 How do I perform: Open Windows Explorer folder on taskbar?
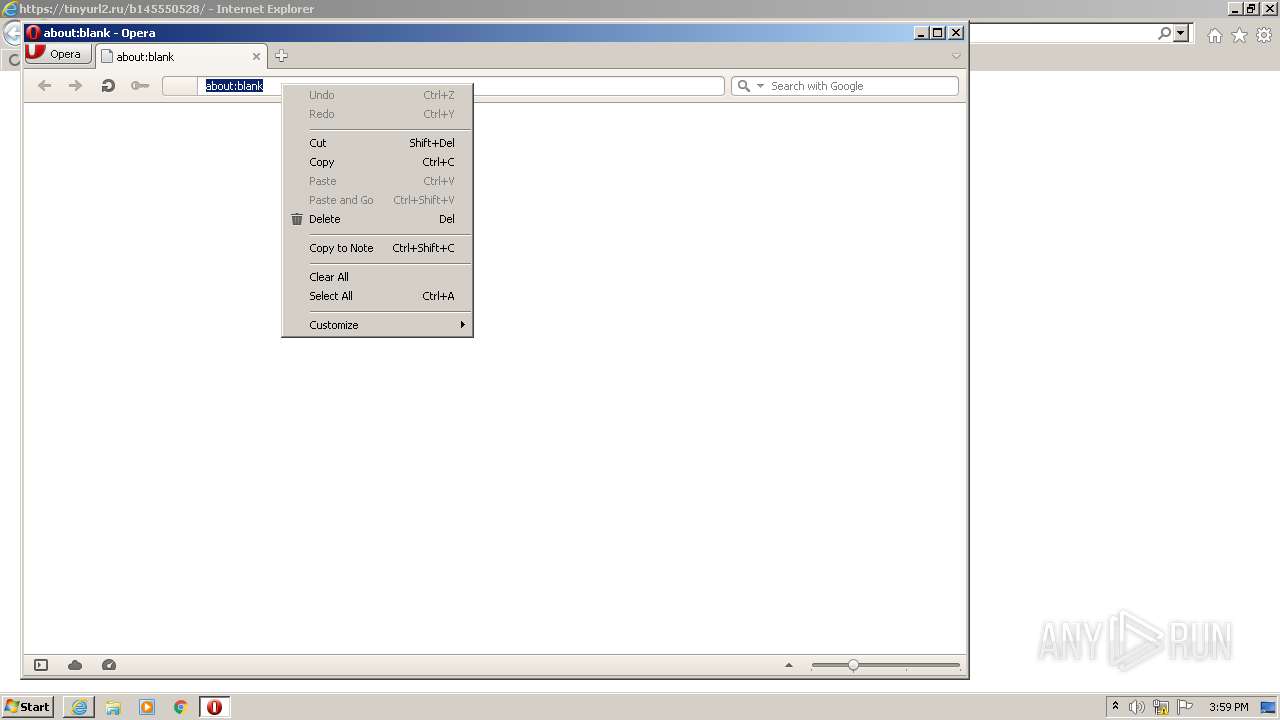(113, 707)
